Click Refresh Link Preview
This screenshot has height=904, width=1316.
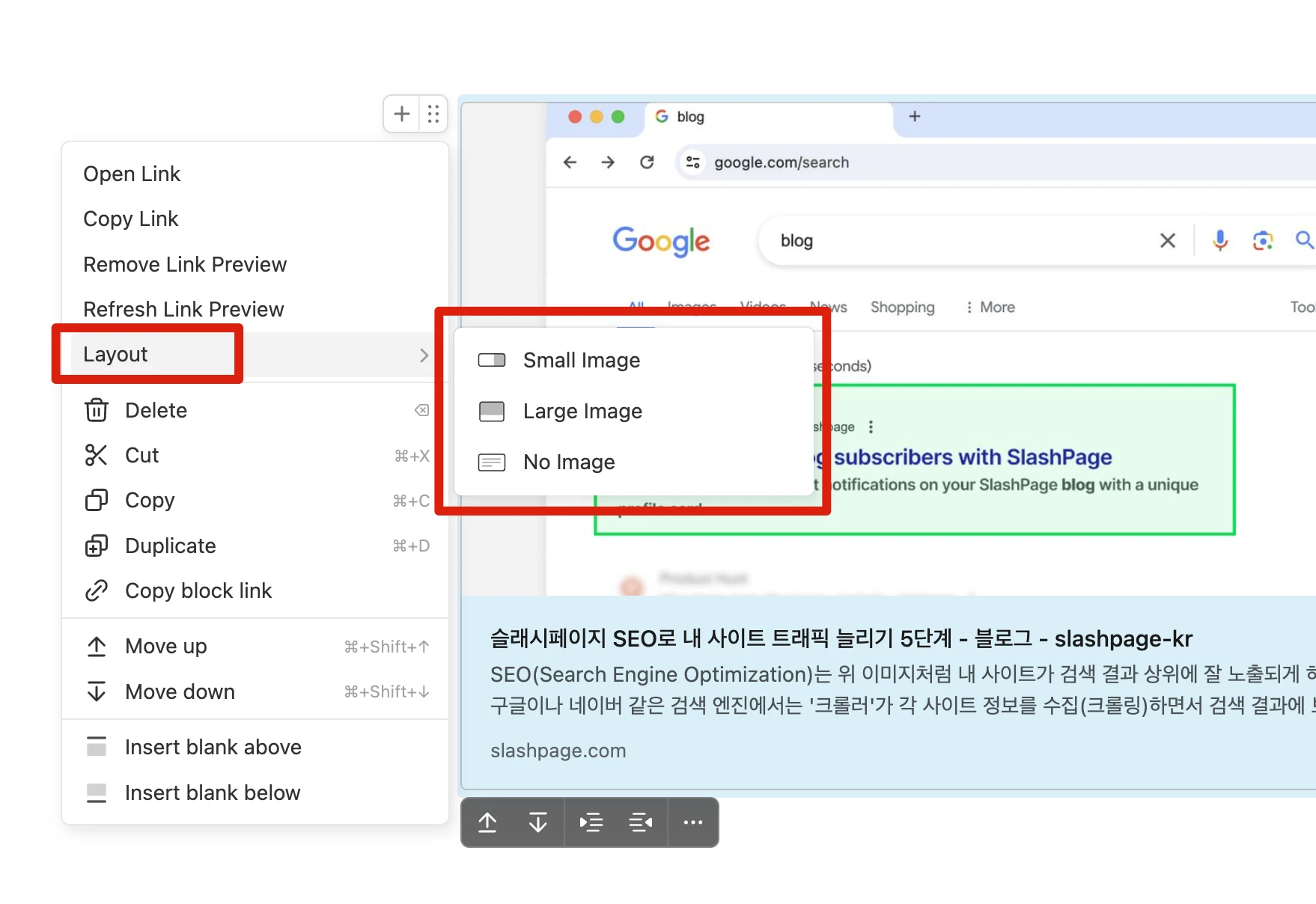pyautogui.click(x=183, y=310)
